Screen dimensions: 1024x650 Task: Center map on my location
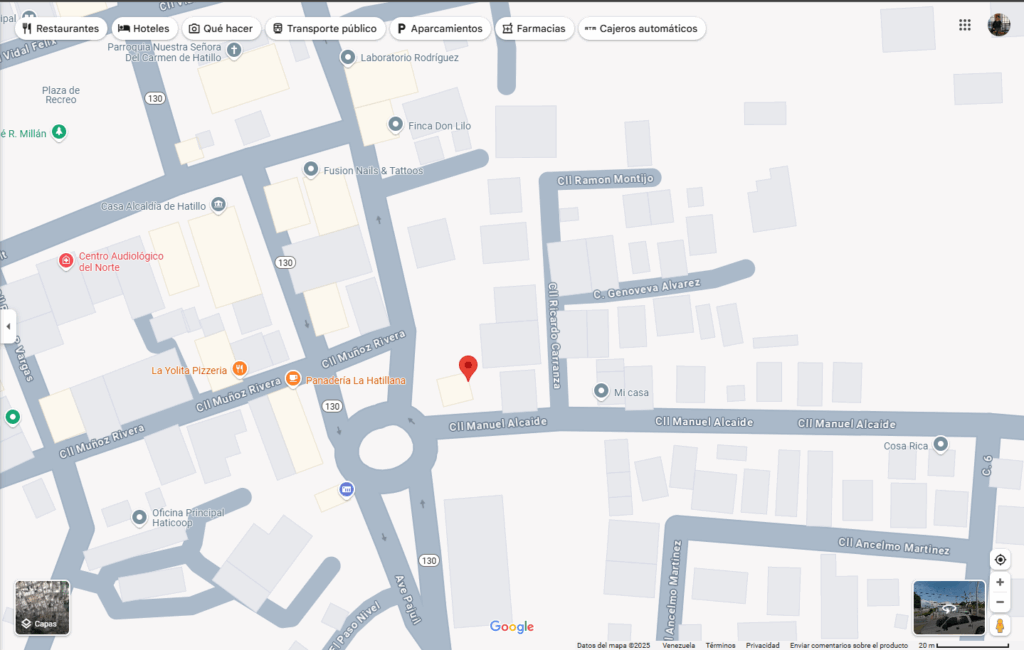pos(1000,559)
